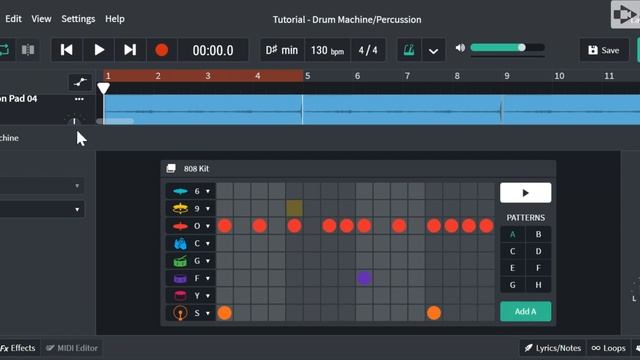The image size is (640, 360).
Task: Expand the row F sound dropdown
Action: click(208, 278)
